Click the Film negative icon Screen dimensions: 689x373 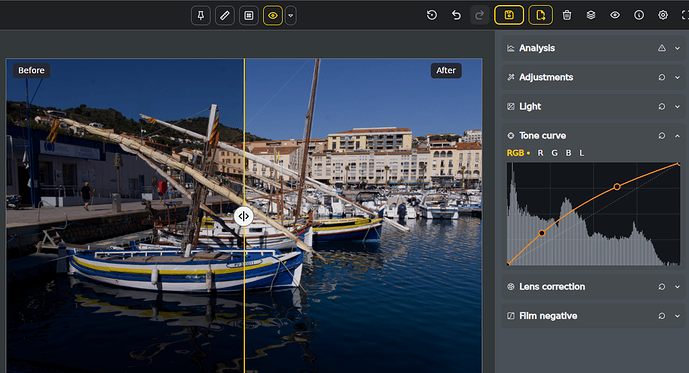(x=511, y=316)
